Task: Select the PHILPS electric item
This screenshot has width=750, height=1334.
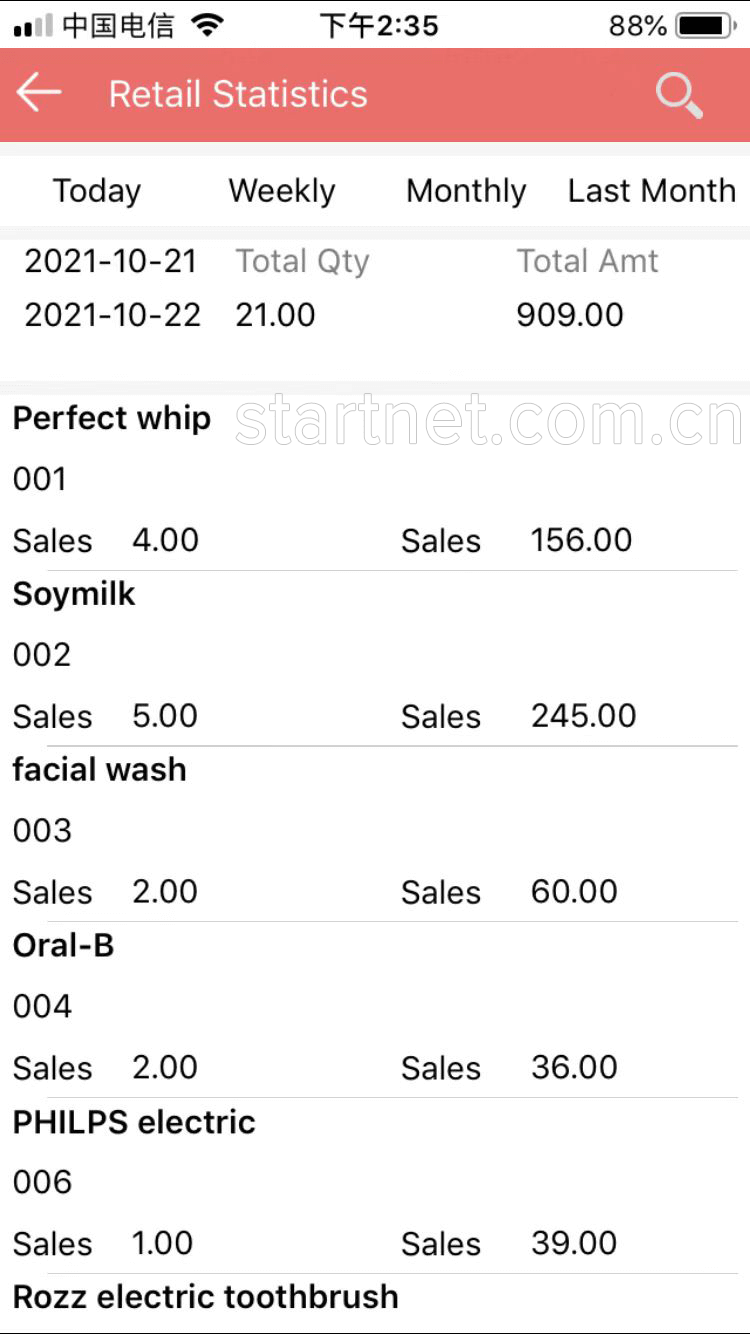Action: (x=375, y=1186)
